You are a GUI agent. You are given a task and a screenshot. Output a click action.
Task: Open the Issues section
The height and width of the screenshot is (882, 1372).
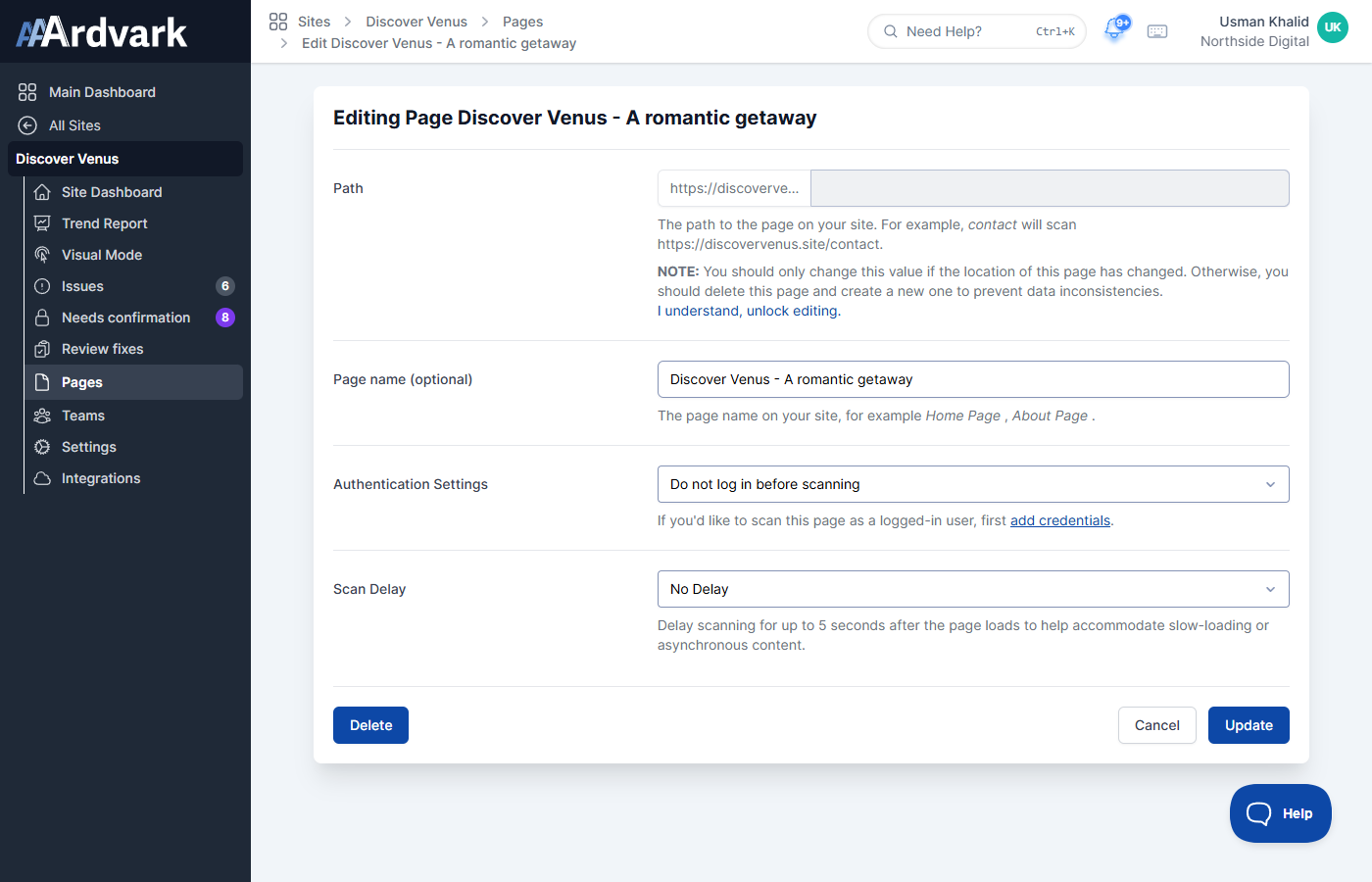coord(134,286)
